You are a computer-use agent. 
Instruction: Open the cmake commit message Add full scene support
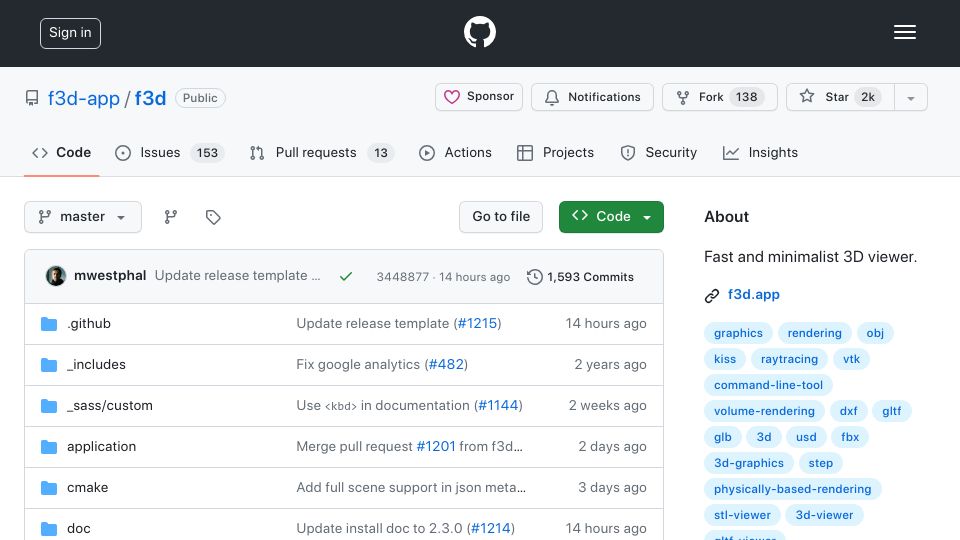click(x=411, y=487)
